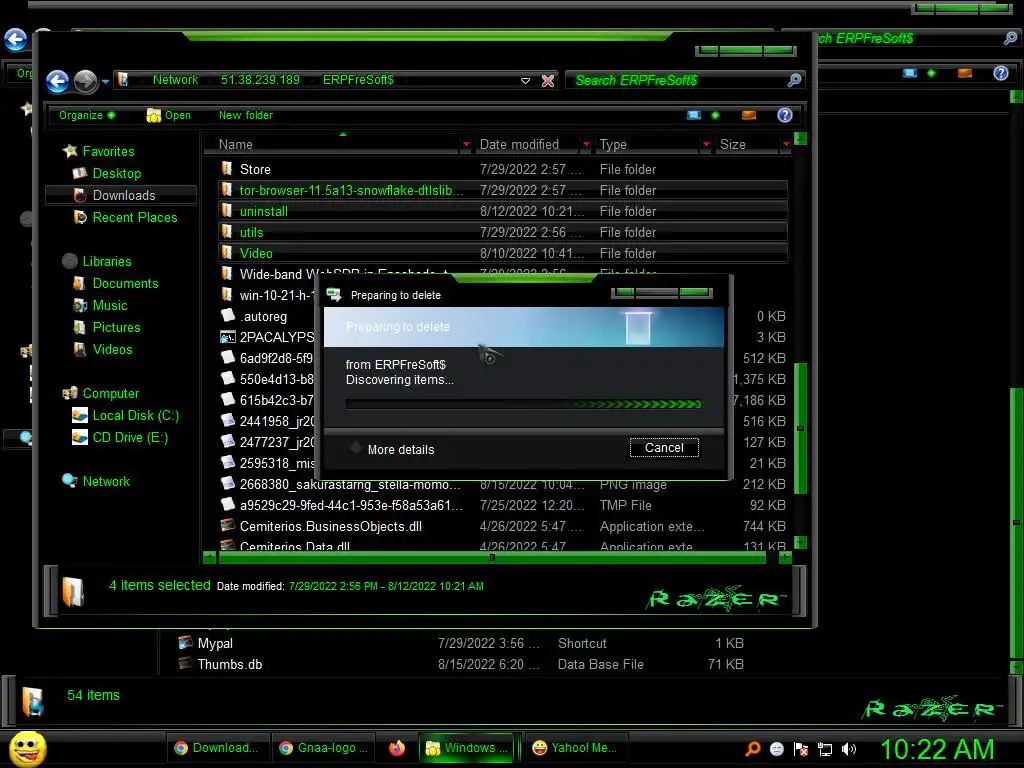The height and width of the screenshot is (768, 1024).
Task: Click the forward navigation arrow button
Action: [86, 82]
